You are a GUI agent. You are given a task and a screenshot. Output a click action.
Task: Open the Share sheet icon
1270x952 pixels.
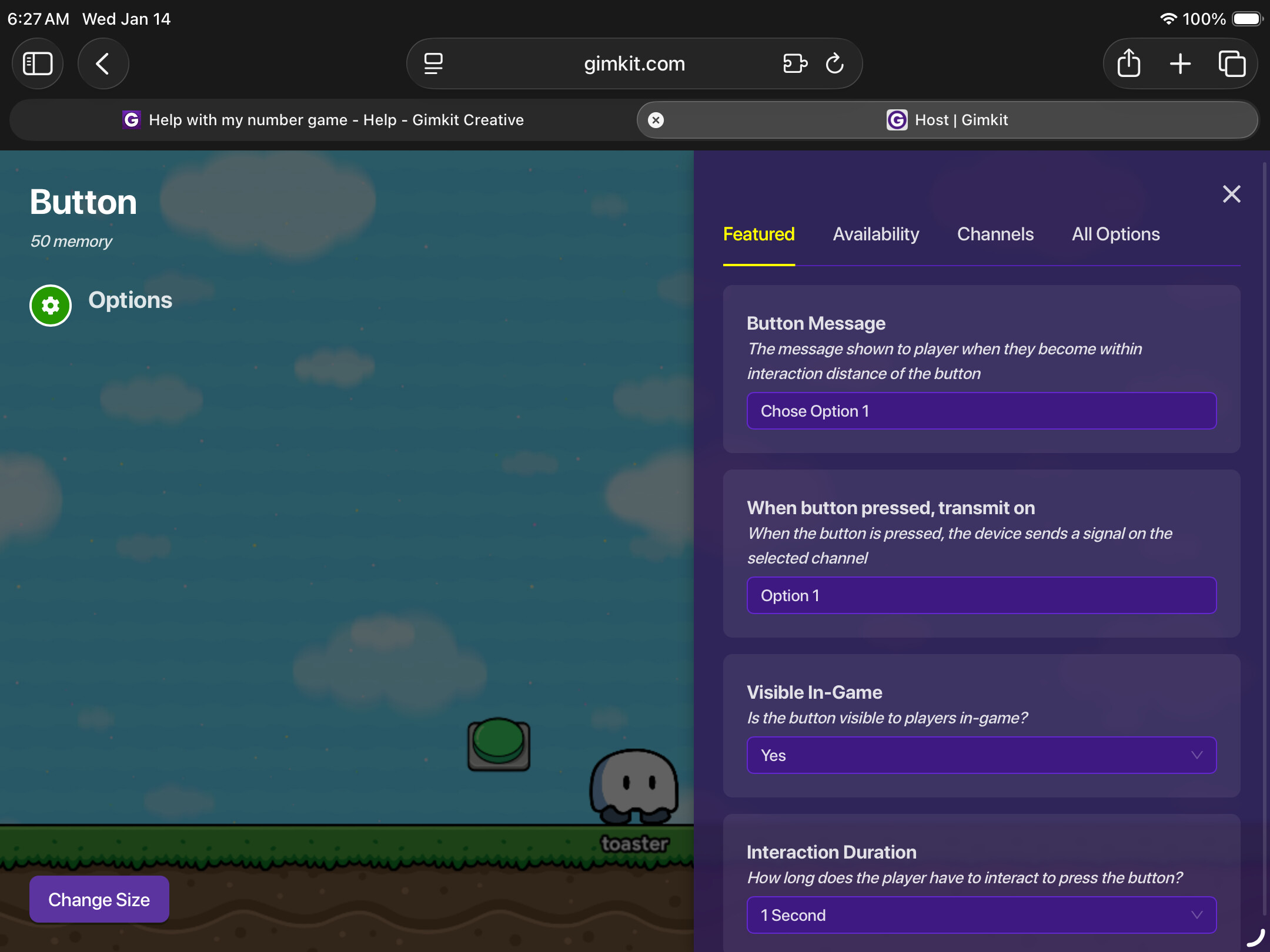point(1128,63)
